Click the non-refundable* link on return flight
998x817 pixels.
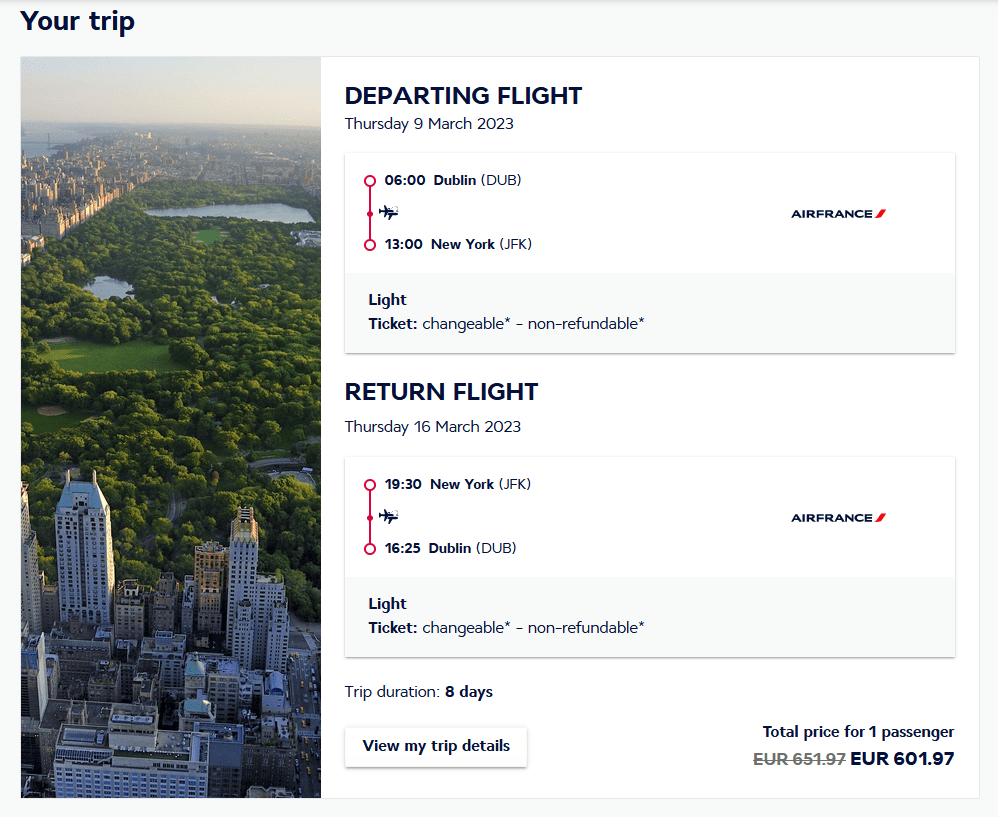click(x=588, y=627)
